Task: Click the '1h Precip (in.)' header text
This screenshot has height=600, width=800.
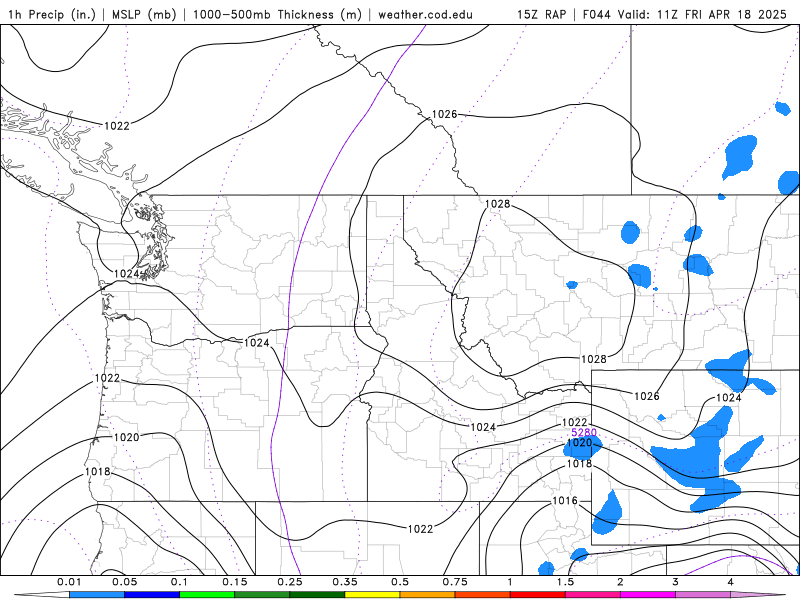Action: point(52,14)
